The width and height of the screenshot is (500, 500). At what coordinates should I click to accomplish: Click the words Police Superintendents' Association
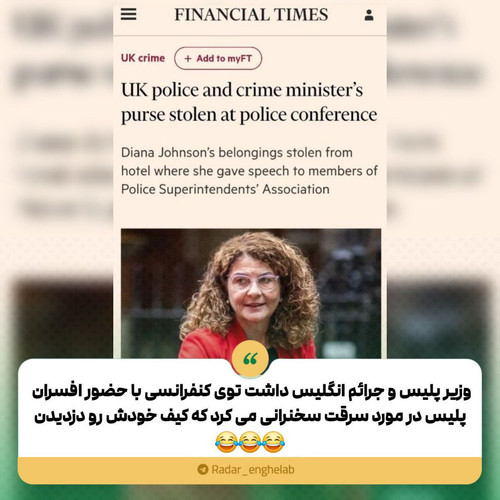point(225,189)
